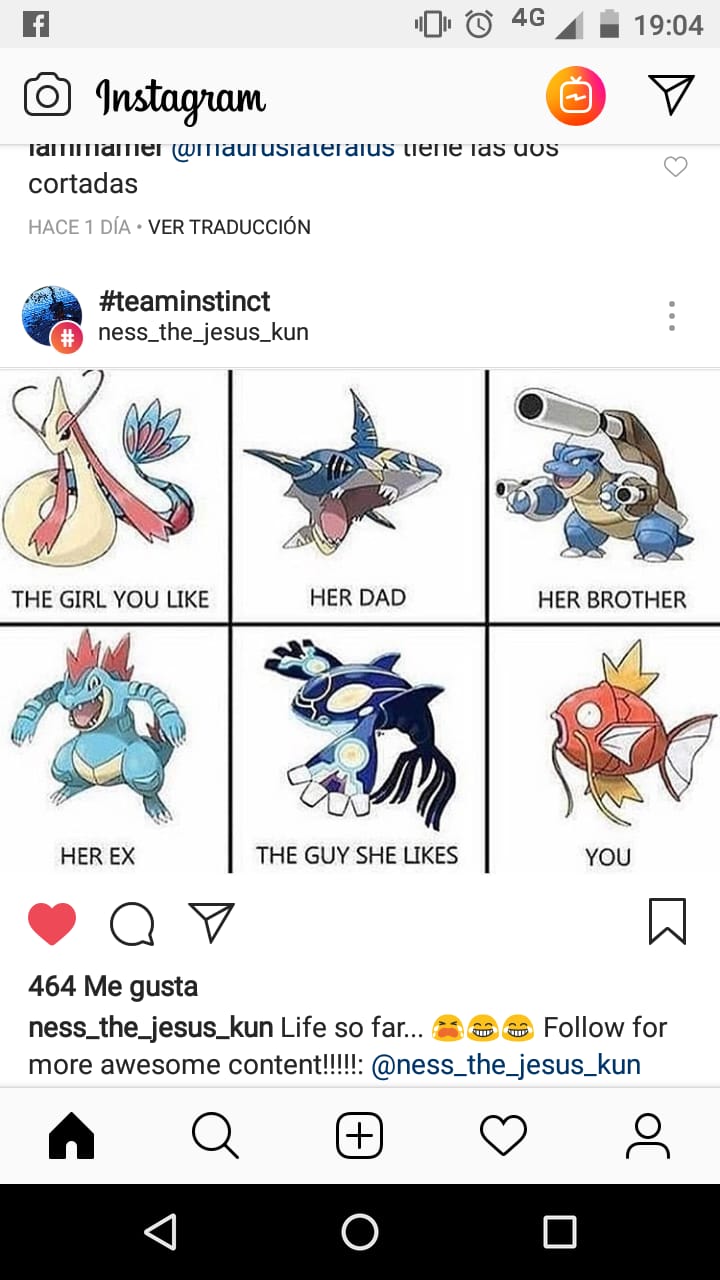
Task: Open #teaminstinct hashtag page
Action: click(184, 301)
